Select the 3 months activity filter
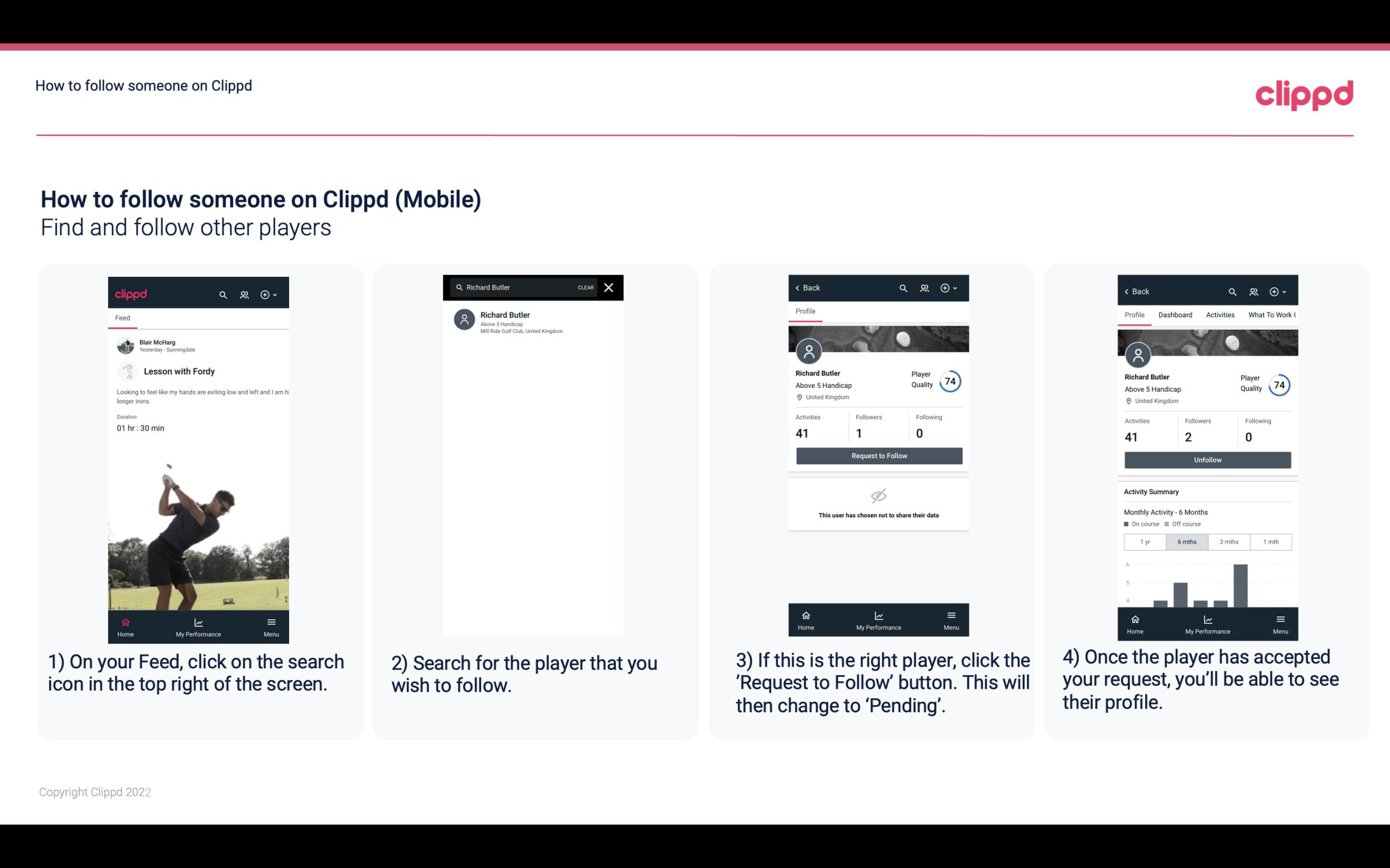 point(1229,541)
